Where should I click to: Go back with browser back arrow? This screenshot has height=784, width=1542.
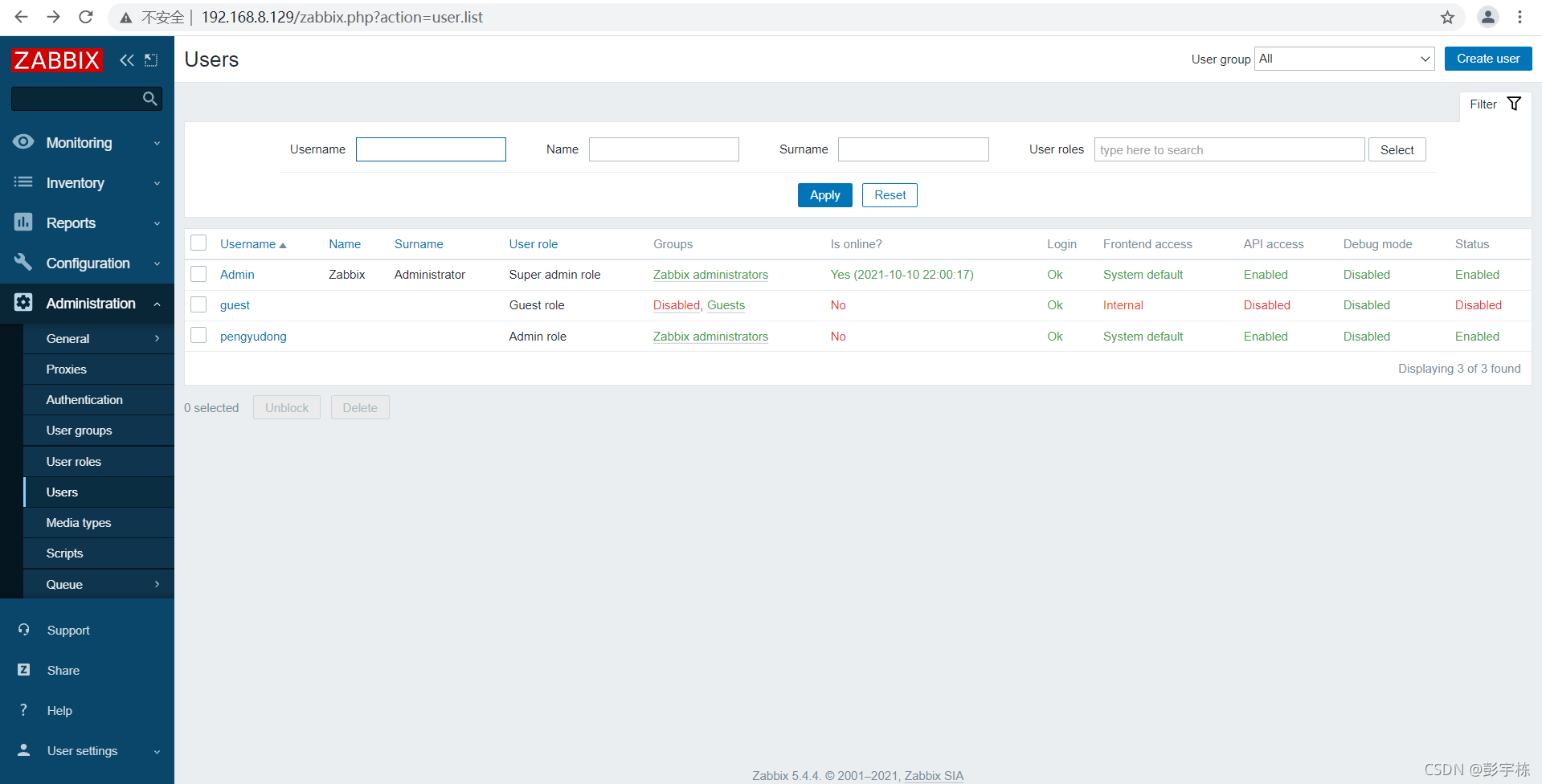22,17
